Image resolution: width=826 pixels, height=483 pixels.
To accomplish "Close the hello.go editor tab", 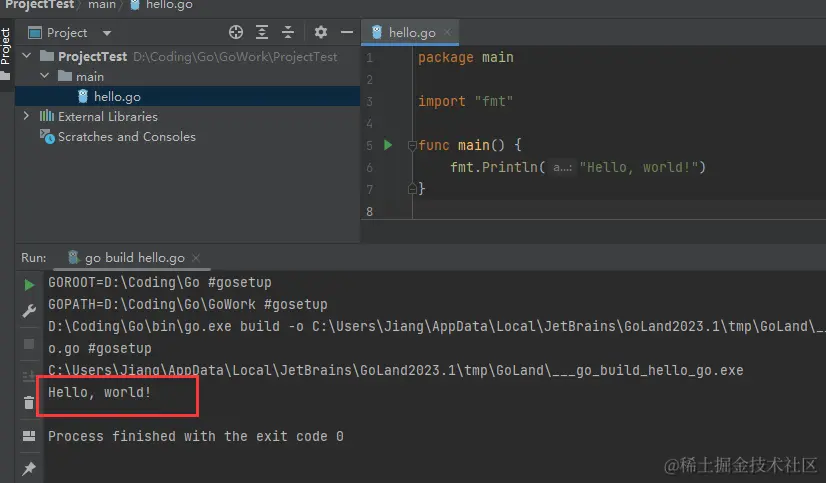I will coord(447,32).
